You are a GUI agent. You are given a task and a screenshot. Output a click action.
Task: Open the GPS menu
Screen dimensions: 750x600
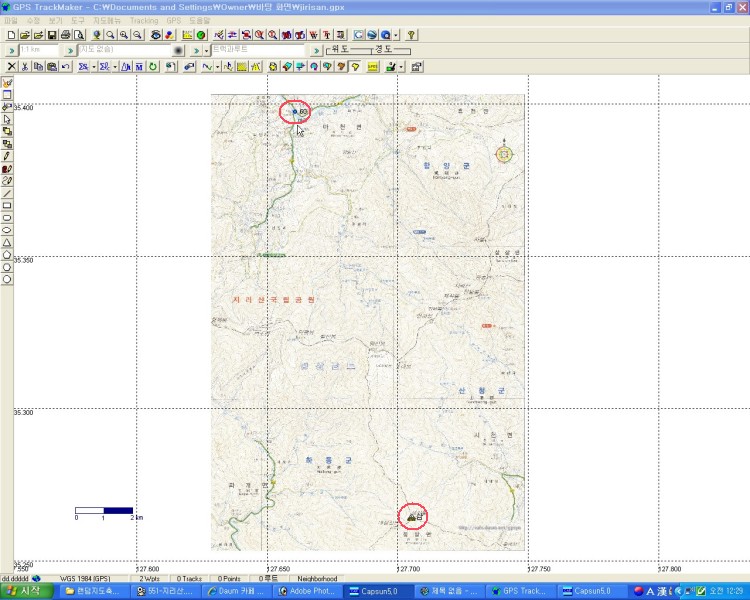click(174, 21)
